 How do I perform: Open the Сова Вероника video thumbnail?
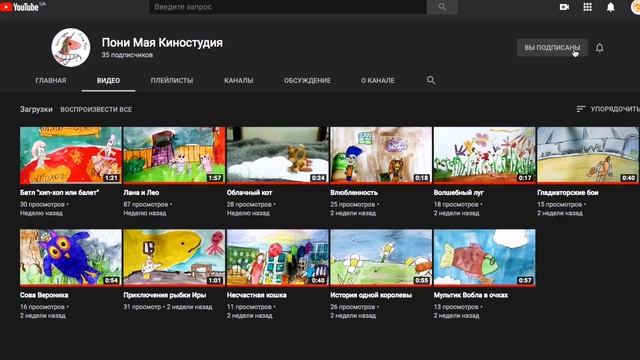pos(71,258)
